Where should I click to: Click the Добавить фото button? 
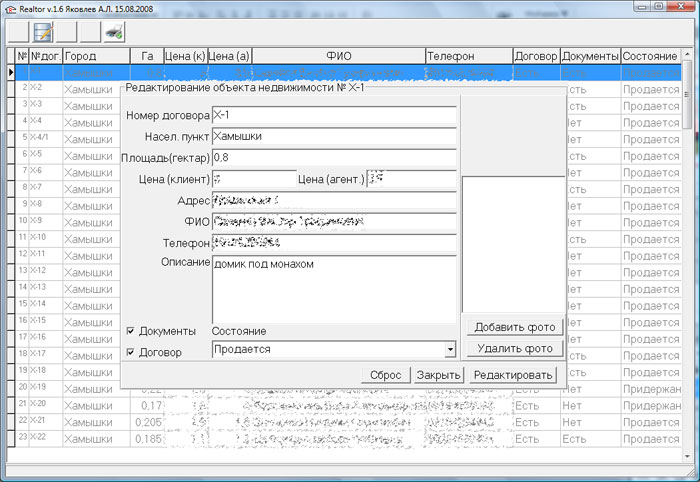click(515, 327)
